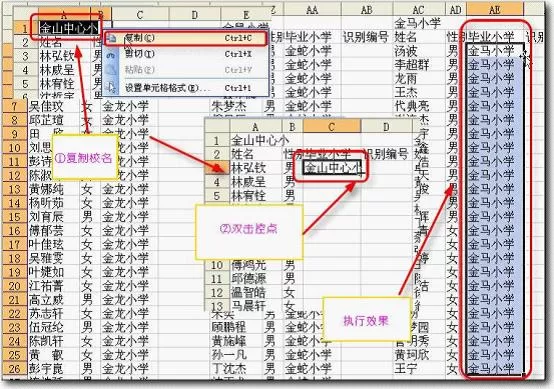Click the 林宥铨 cell in the inset sheet
The width and height of the screenshot is (554, 389).
click(256, 195)
